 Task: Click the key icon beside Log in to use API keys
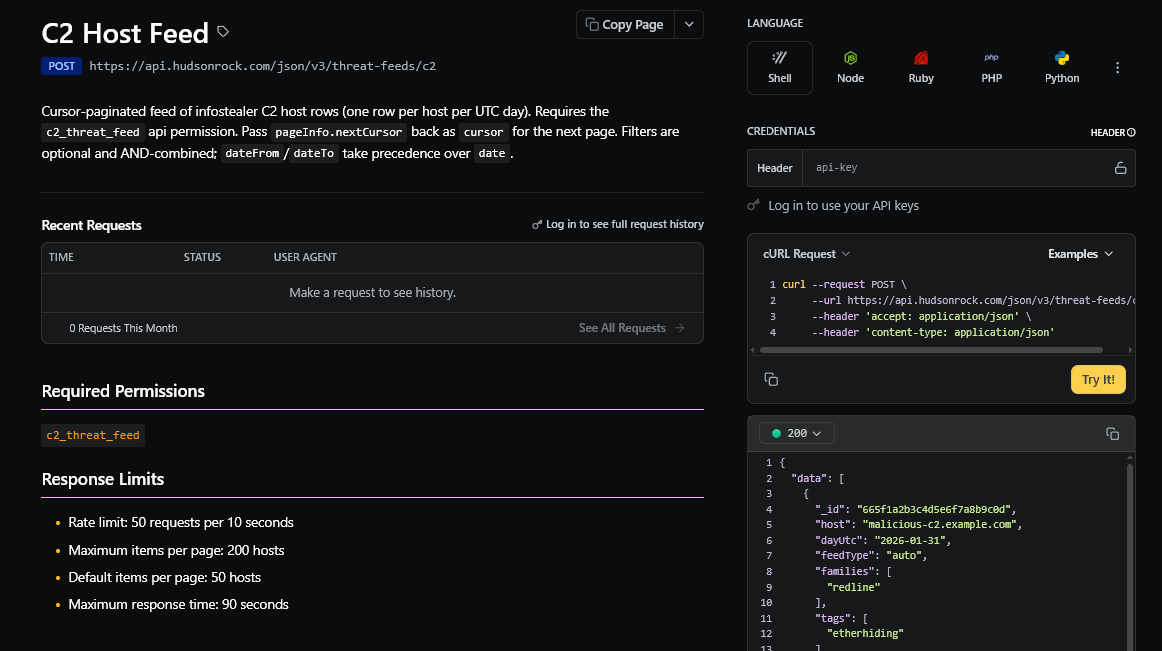point(754,205)
